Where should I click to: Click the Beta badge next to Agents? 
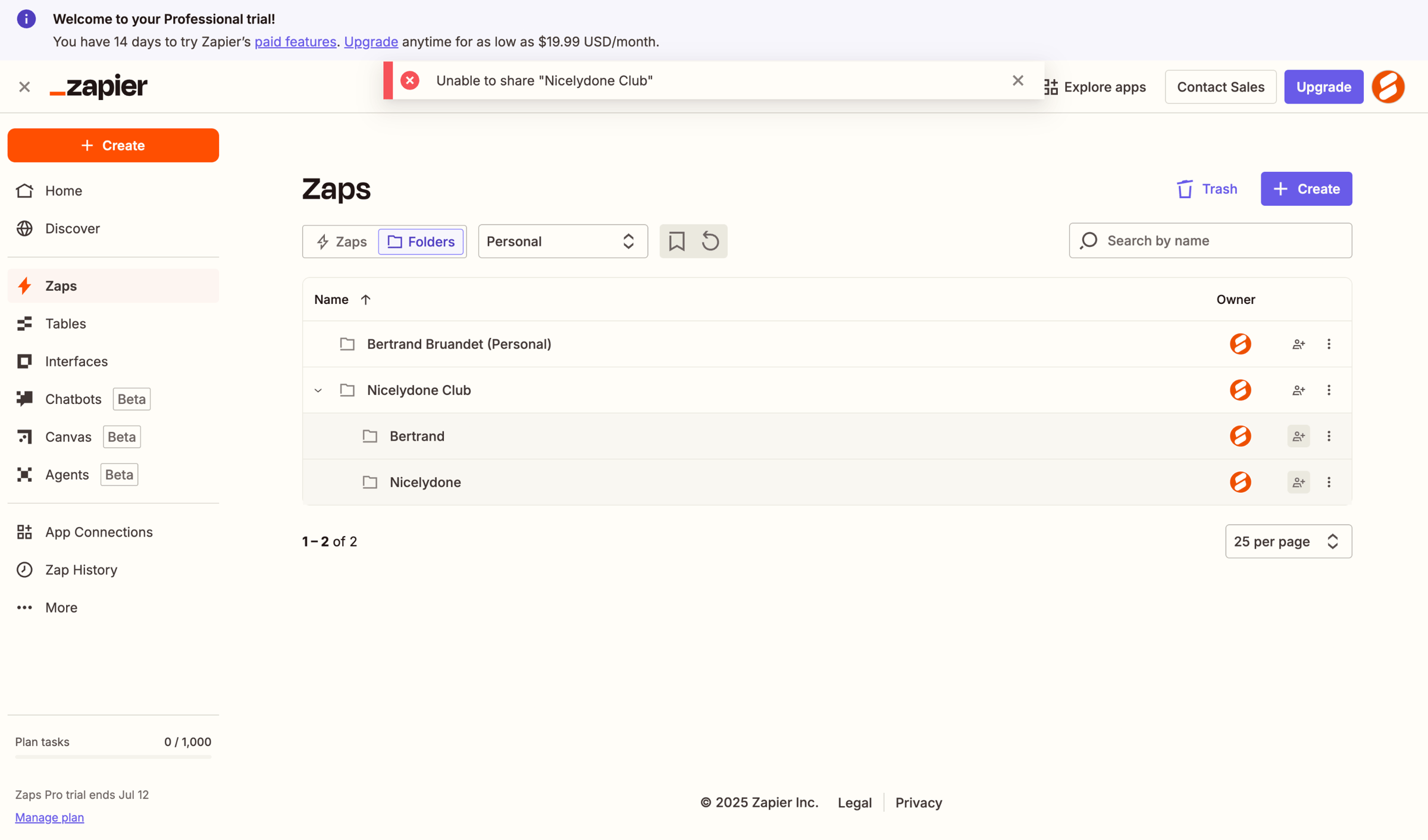(x=119, y=475)
